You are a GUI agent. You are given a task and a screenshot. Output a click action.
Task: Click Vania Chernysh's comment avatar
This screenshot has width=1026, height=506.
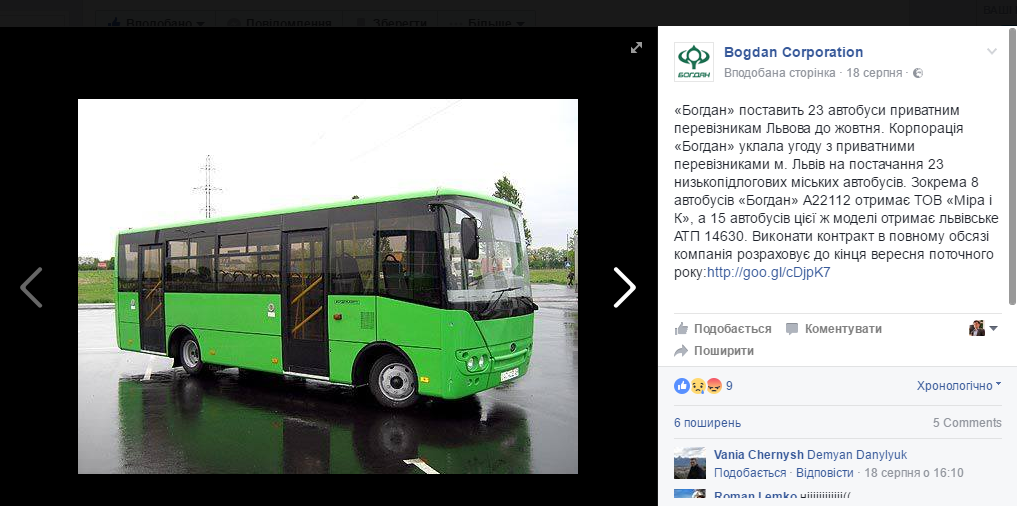pos(690,463)
